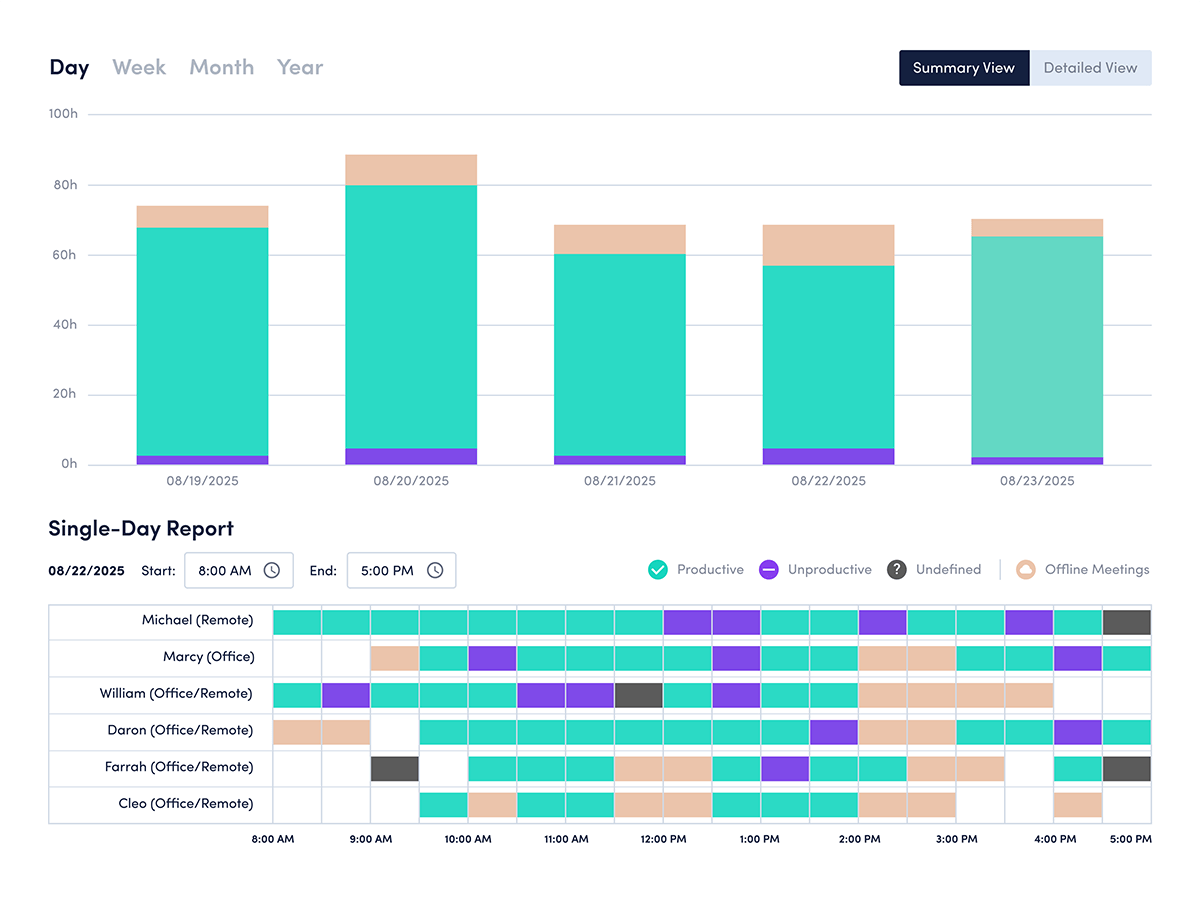Viewport: 1200px width, 900px height.
Task: Click the purple Unproductive legend icon
Action: 768,570
